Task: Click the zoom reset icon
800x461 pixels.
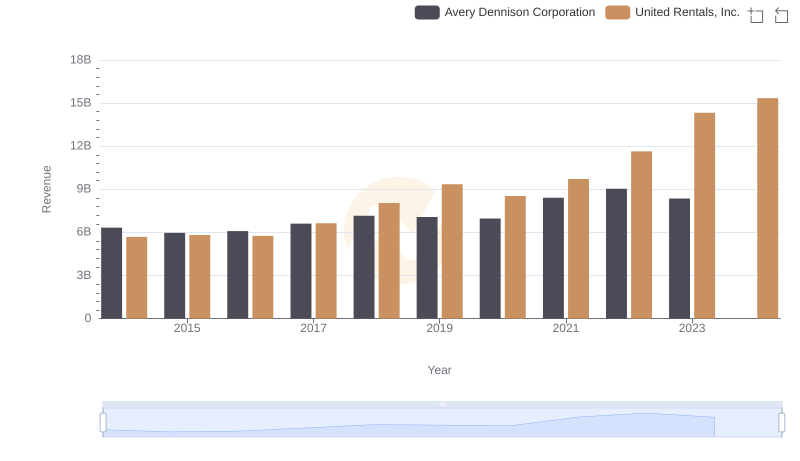Action: click(781, 15)
